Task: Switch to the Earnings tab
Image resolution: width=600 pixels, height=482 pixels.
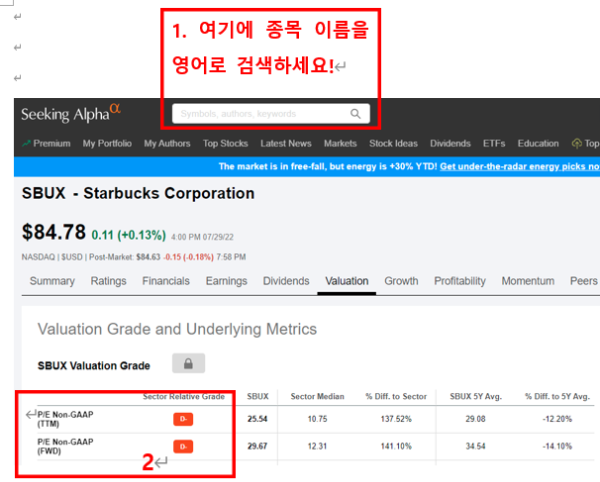Action: [227, 281]
